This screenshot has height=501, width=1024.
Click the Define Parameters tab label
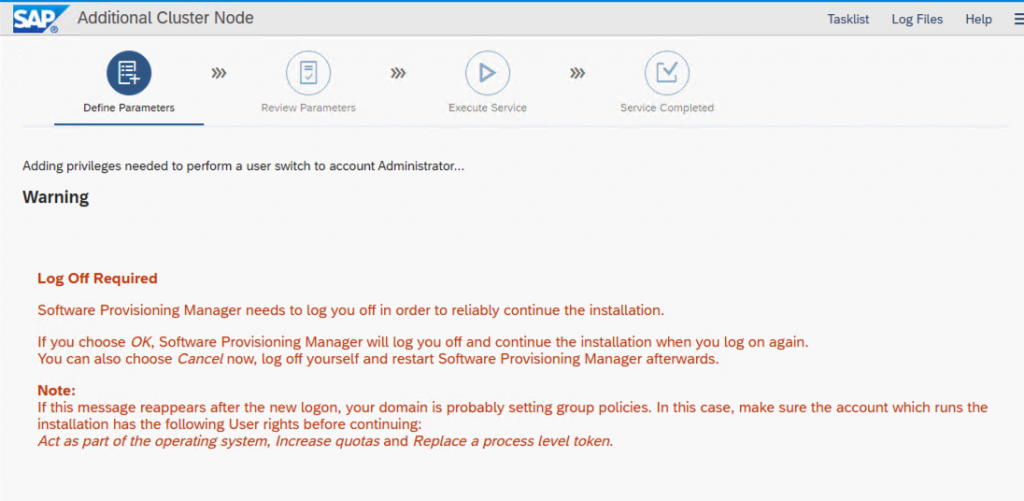[129, 108]
